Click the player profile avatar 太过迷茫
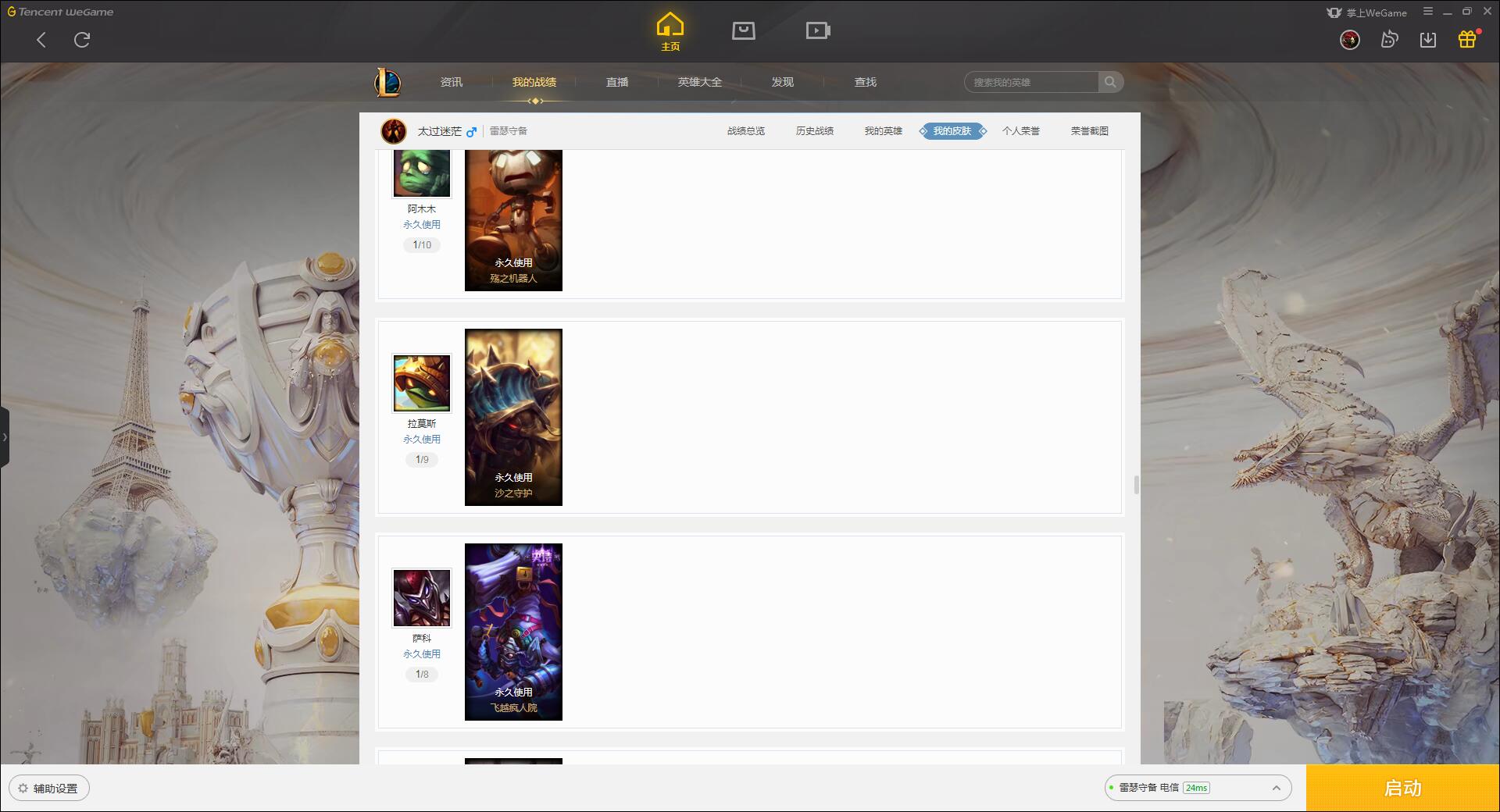The height and width of the screenshot is (812, 1500). coord(394,131)
